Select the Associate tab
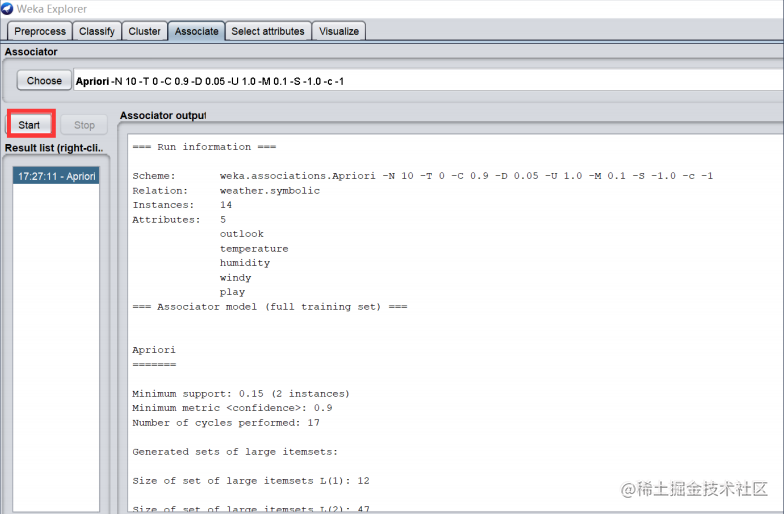 [196, 31]
